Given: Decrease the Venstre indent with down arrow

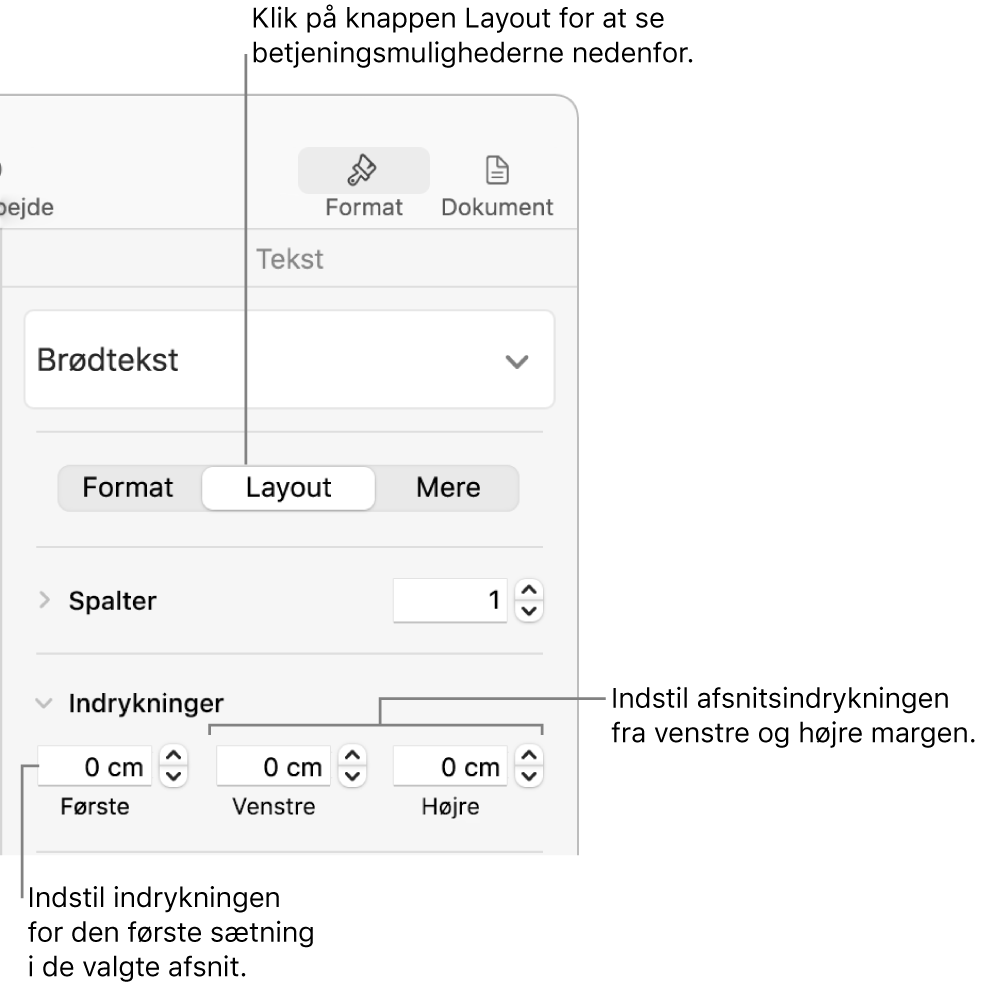Looking at the screenshot, I should tap(352, 777).
